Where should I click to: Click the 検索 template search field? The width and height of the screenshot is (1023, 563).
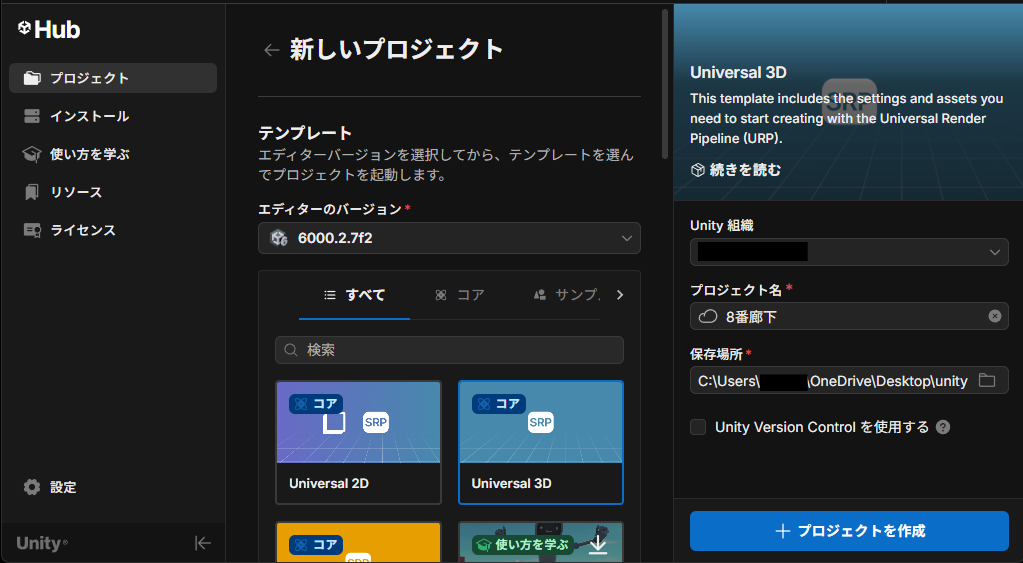click(x=449, y=350)
